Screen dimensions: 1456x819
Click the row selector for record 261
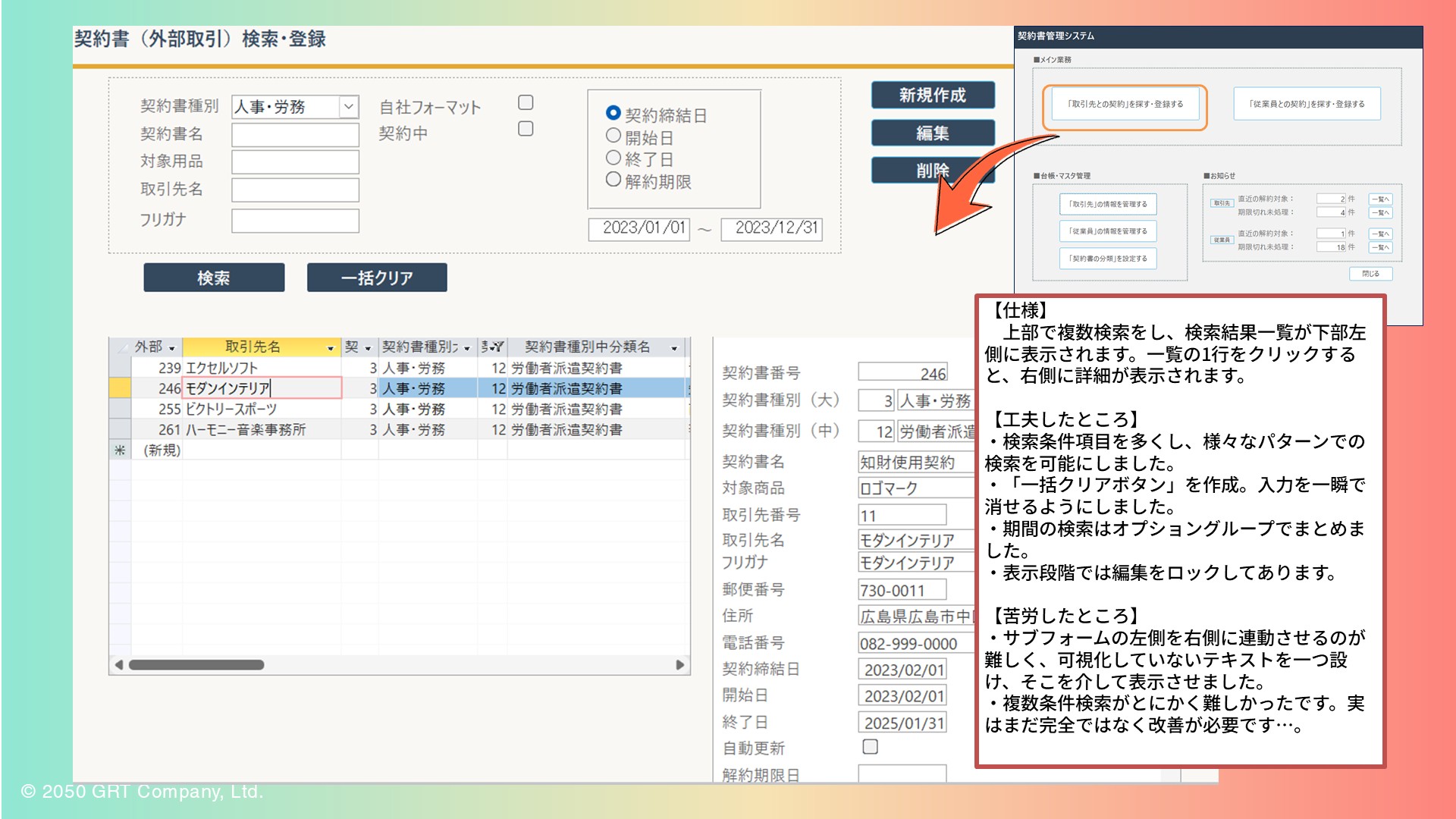pyautogui.click(x=120, y=430)
